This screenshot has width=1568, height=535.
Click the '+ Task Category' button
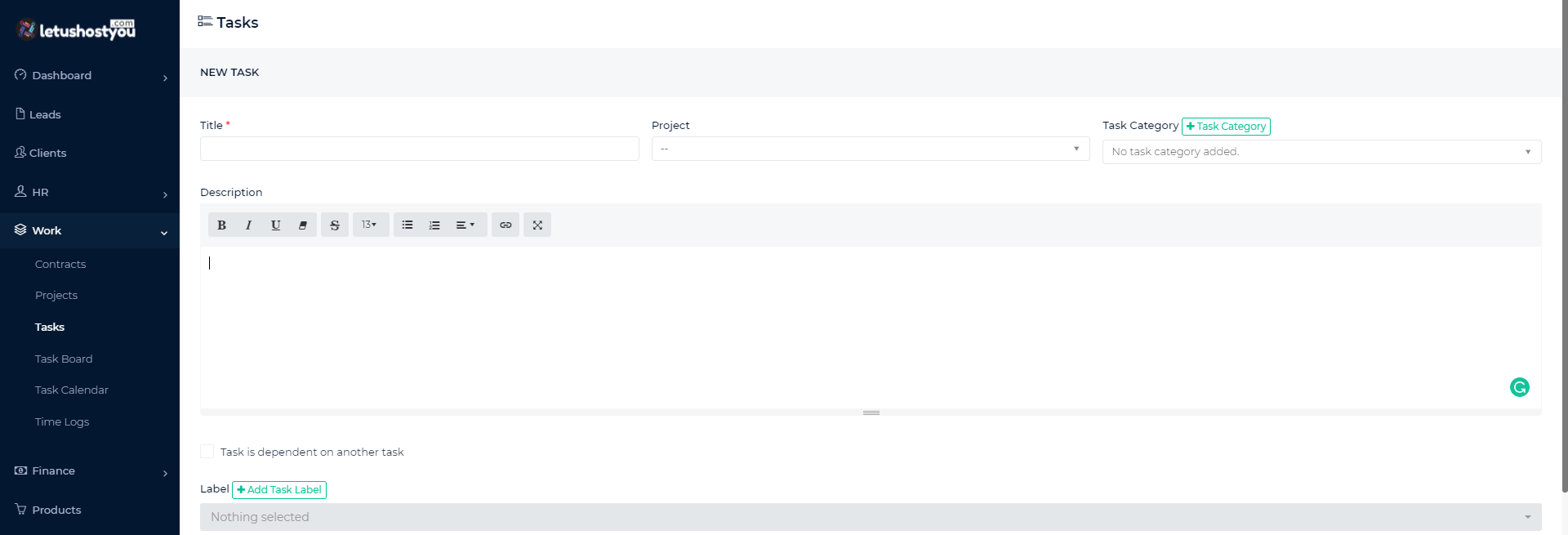click(x=1226, y=126)
